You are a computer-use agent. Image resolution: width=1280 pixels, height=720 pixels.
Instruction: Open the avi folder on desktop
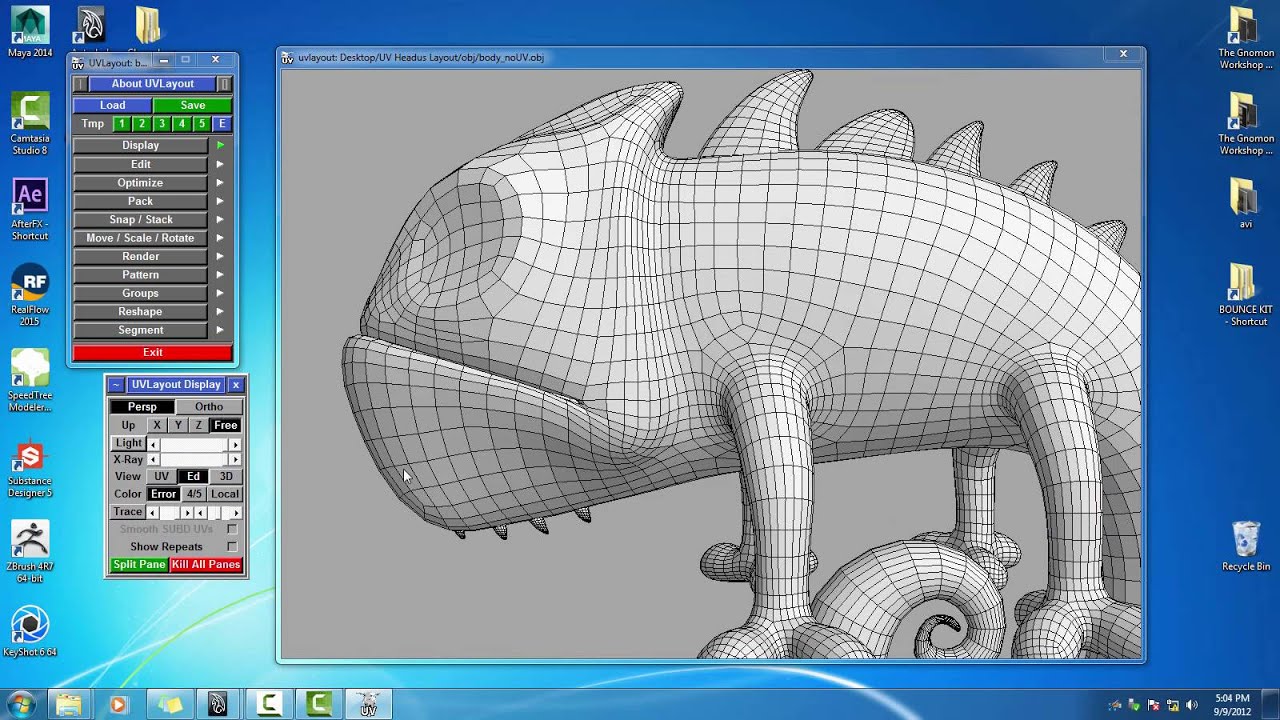click(x=1245, y=203)
